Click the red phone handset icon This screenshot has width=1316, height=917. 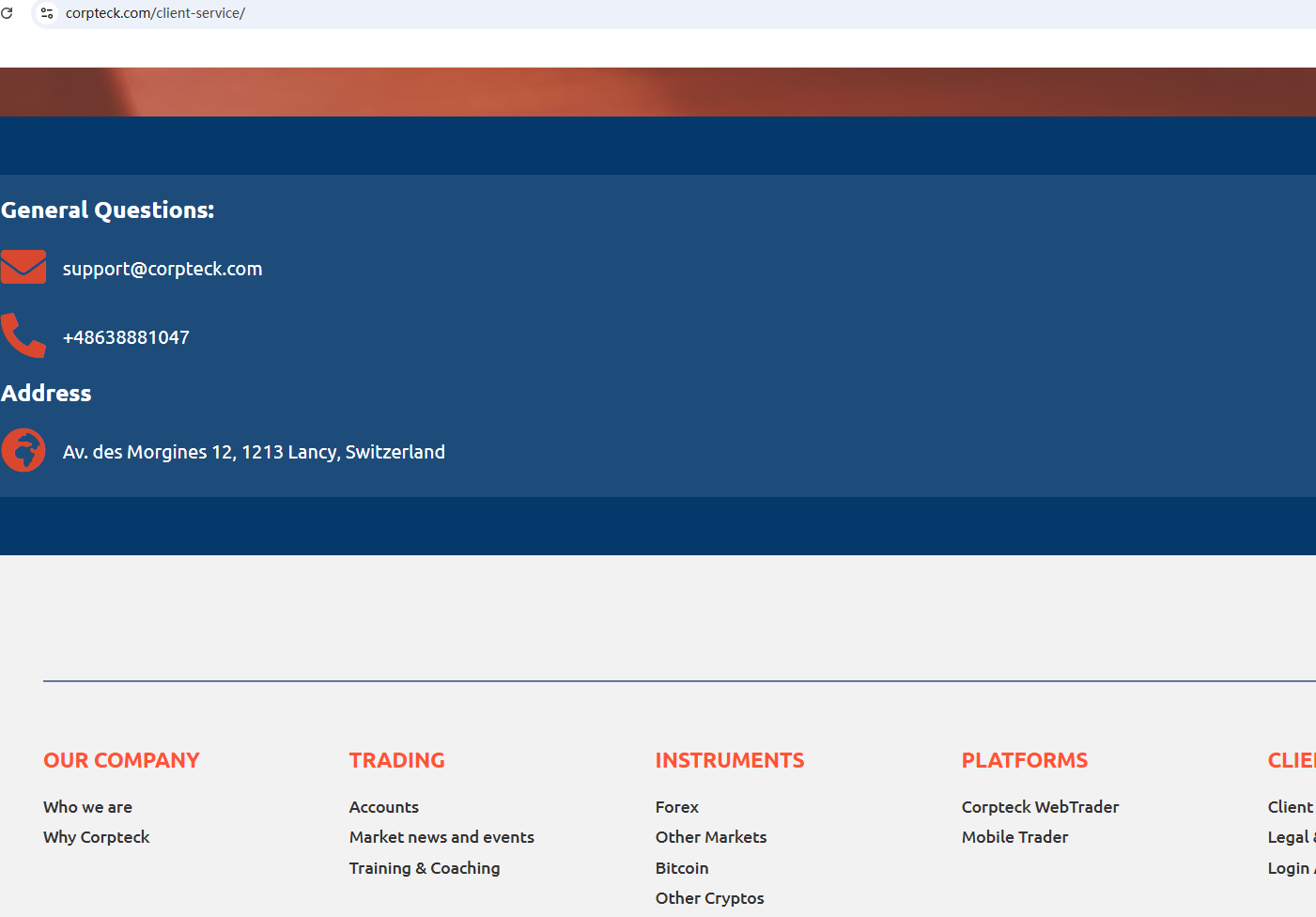(x=23, y=335)
